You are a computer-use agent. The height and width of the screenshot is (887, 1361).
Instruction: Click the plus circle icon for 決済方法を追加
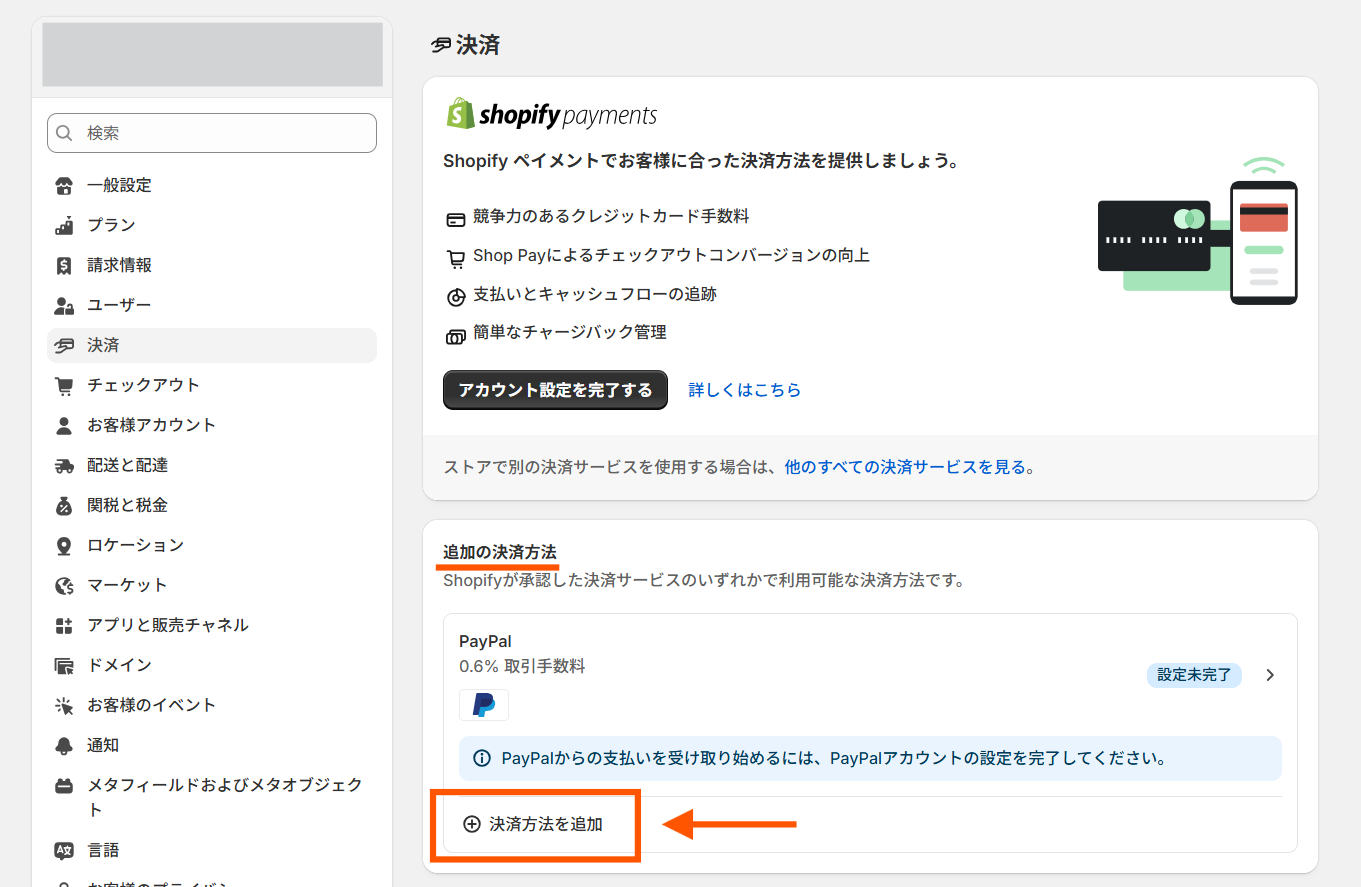472,825
